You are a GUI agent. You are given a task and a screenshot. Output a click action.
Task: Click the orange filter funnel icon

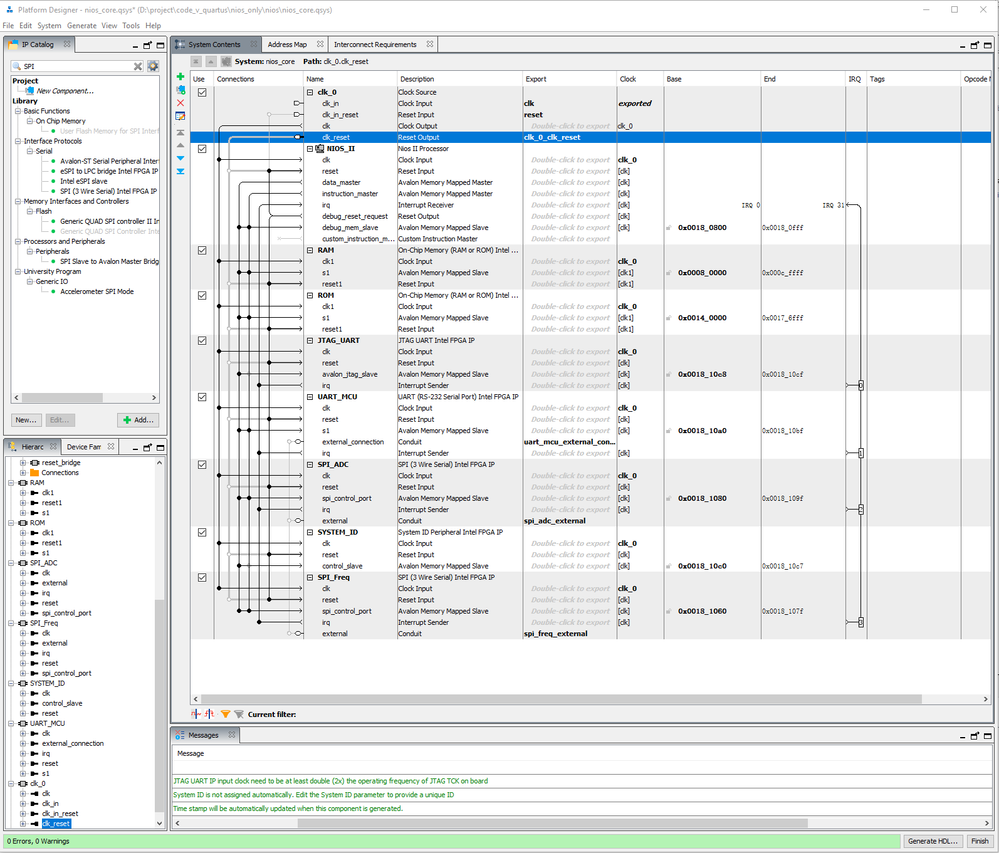click(225, 714)
